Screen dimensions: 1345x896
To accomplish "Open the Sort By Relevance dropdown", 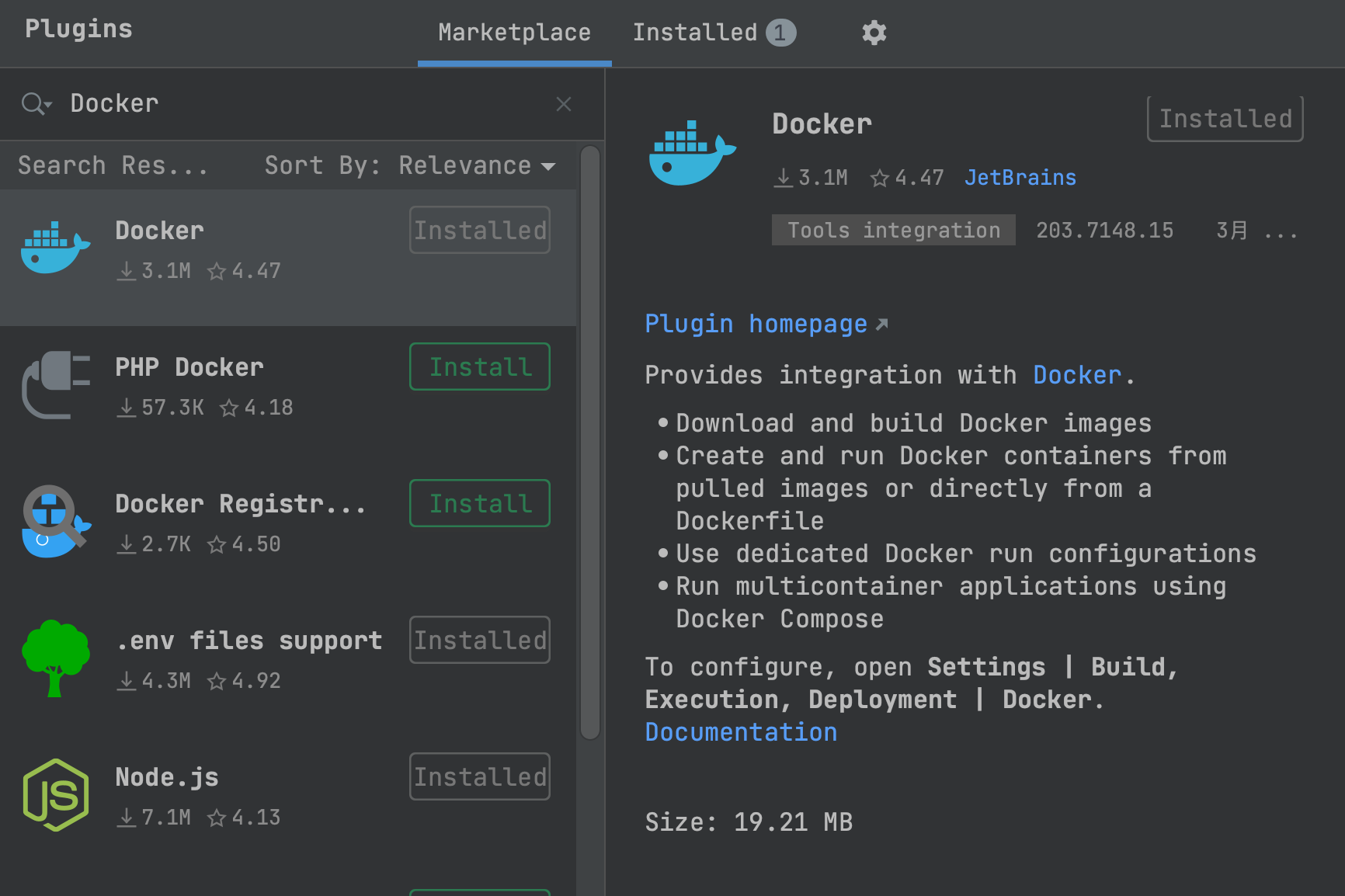I will 477,165.
